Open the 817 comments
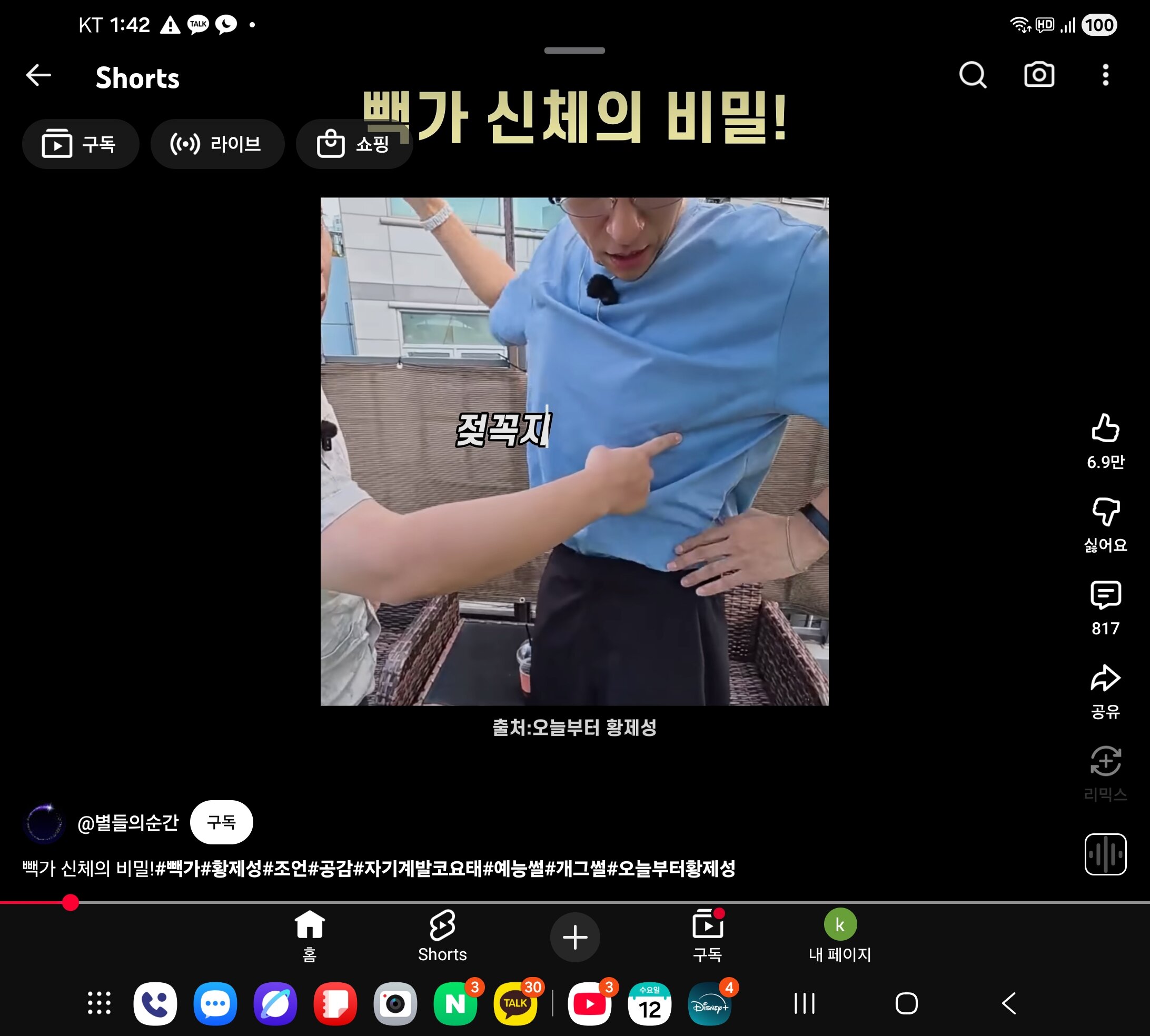The width and height of the screenshot is (1150, 1036). [x=1105, y=595]
